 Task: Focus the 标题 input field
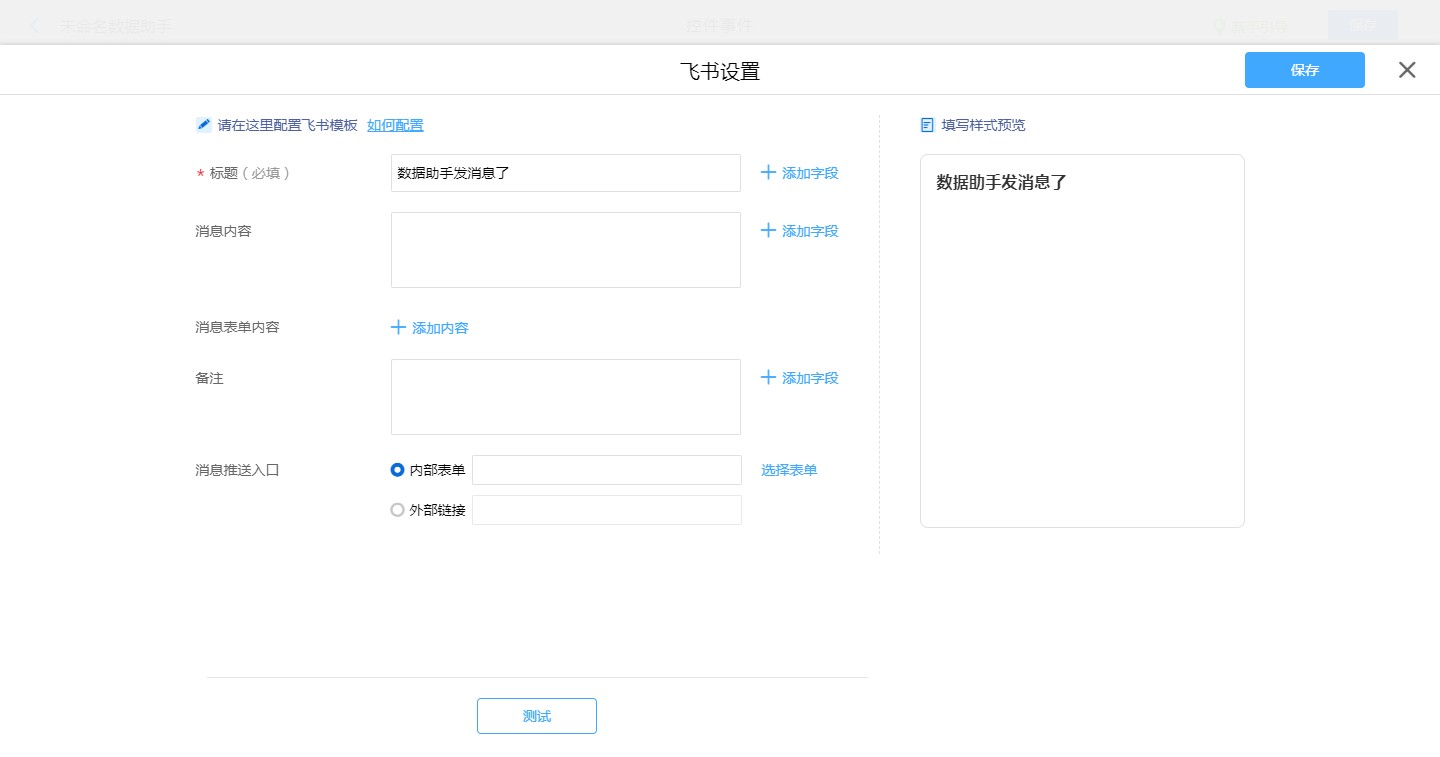(x=565, y=173)
